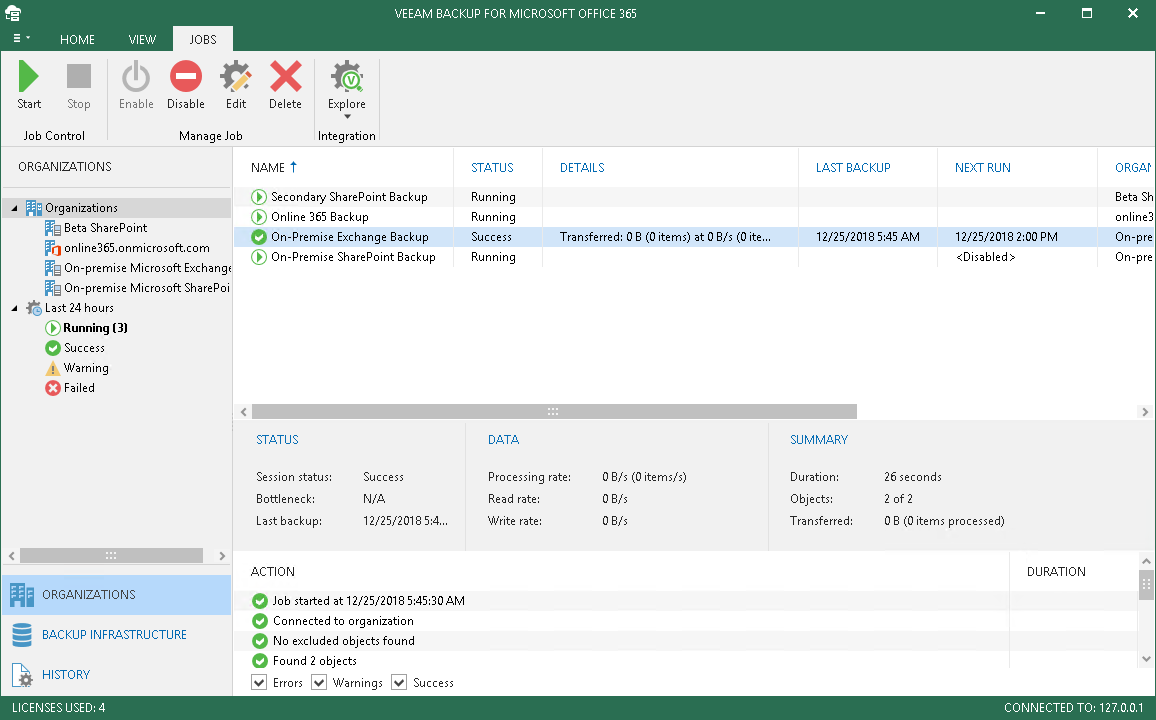Switch to the JOBS ribbon tab

(203, 39)
